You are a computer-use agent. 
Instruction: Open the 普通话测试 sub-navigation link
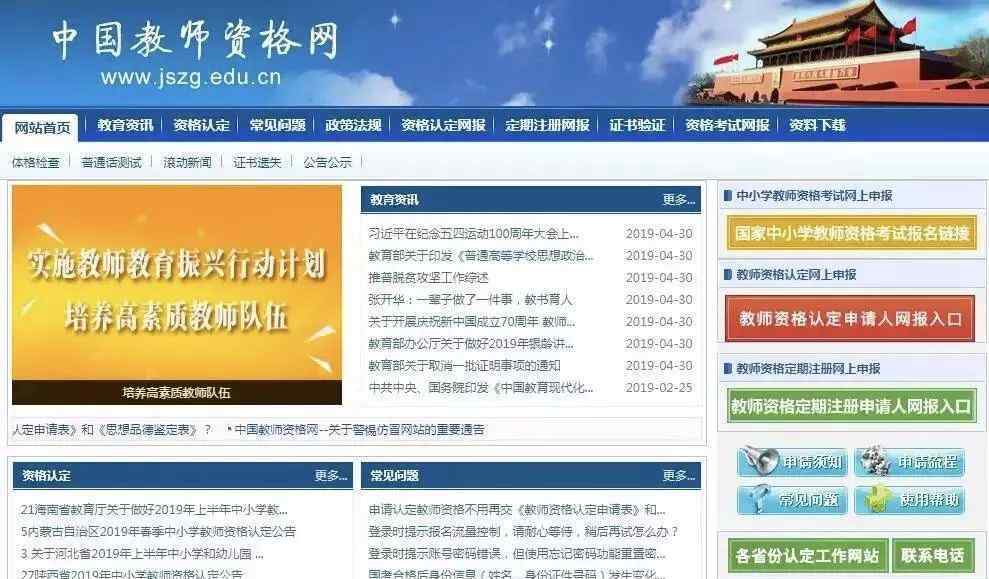(x=111, y=162)
